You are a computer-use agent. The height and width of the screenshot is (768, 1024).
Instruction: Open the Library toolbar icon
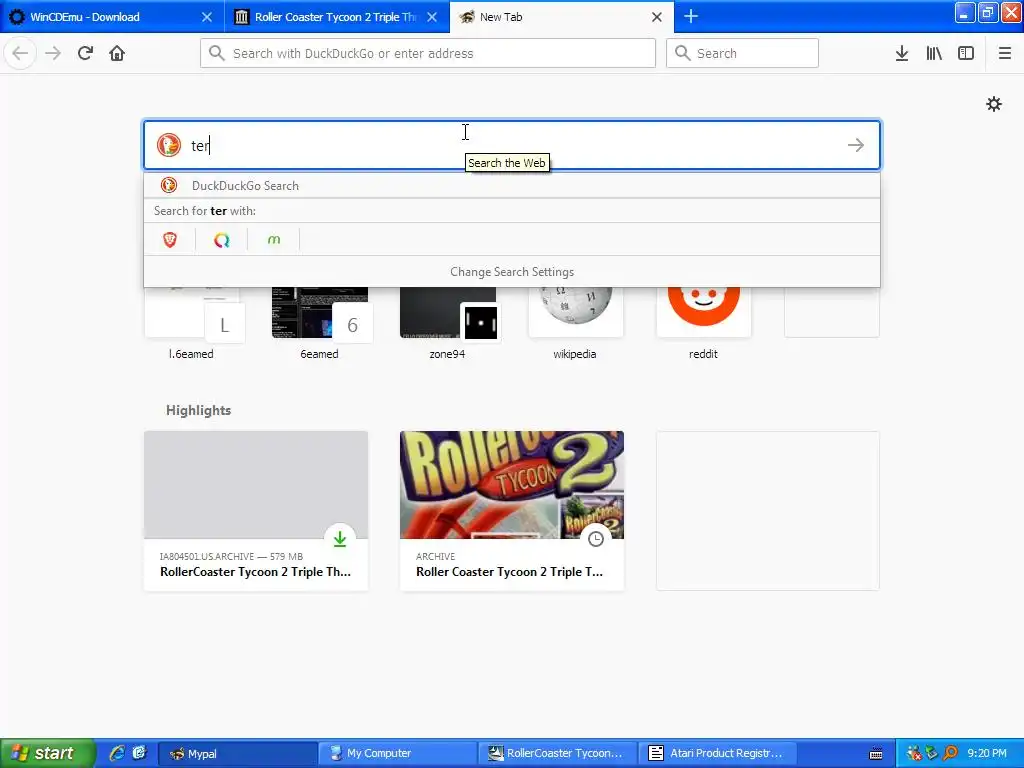tap(934, 53)
